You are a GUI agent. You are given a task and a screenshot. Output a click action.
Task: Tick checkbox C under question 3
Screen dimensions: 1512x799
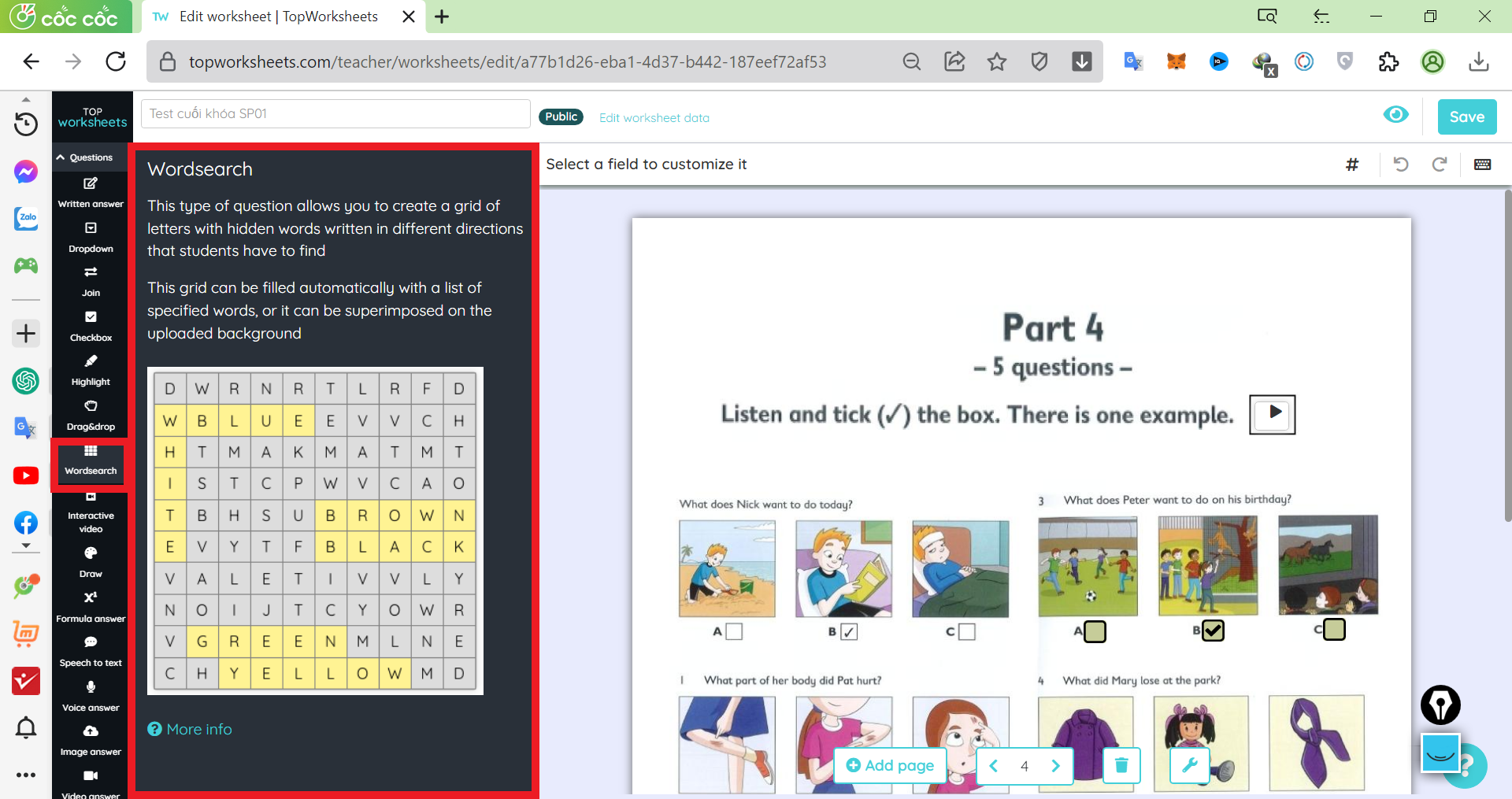(x=1334, y=630)
